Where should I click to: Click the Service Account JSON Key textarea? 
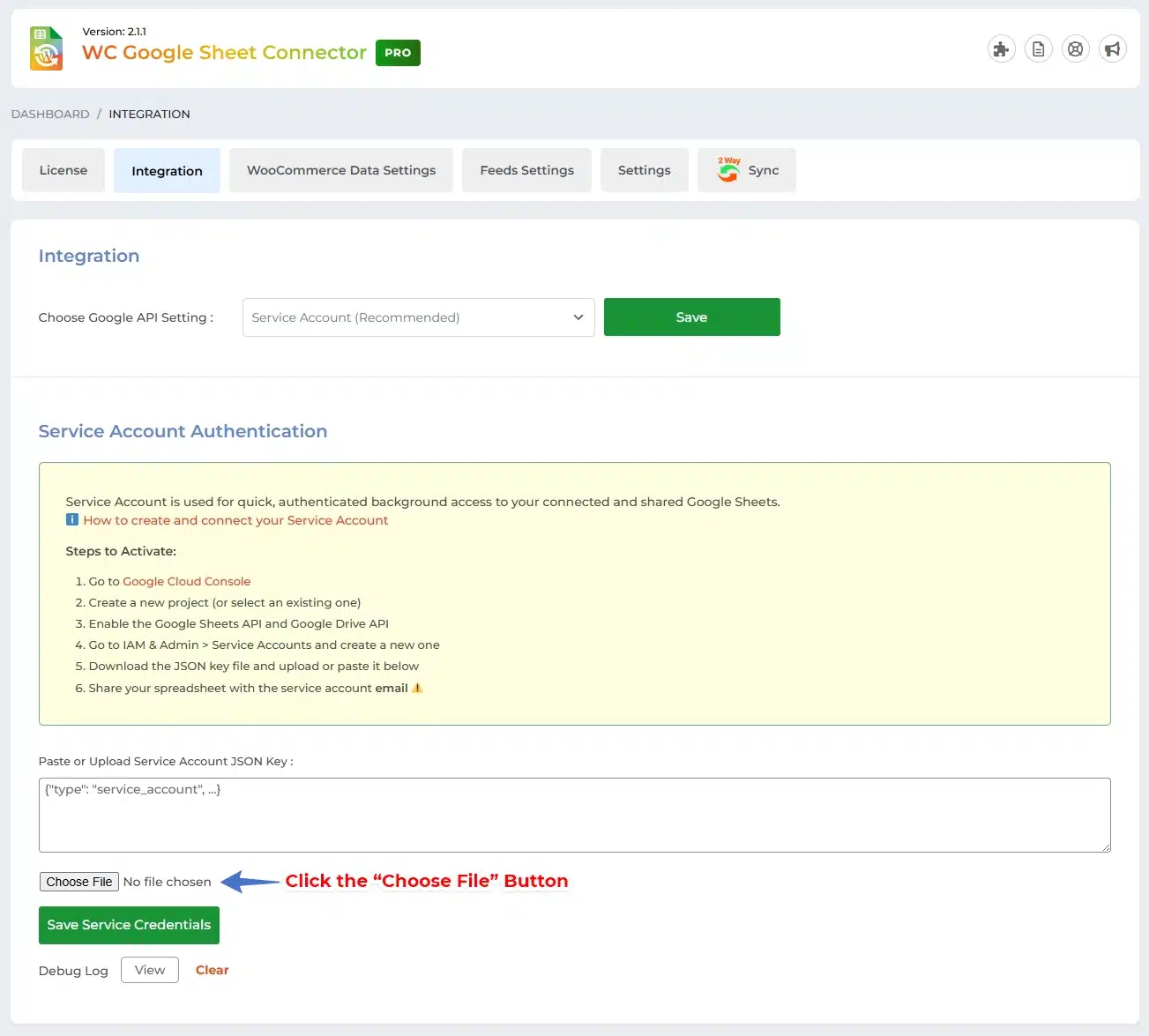(x=574, y=815)
